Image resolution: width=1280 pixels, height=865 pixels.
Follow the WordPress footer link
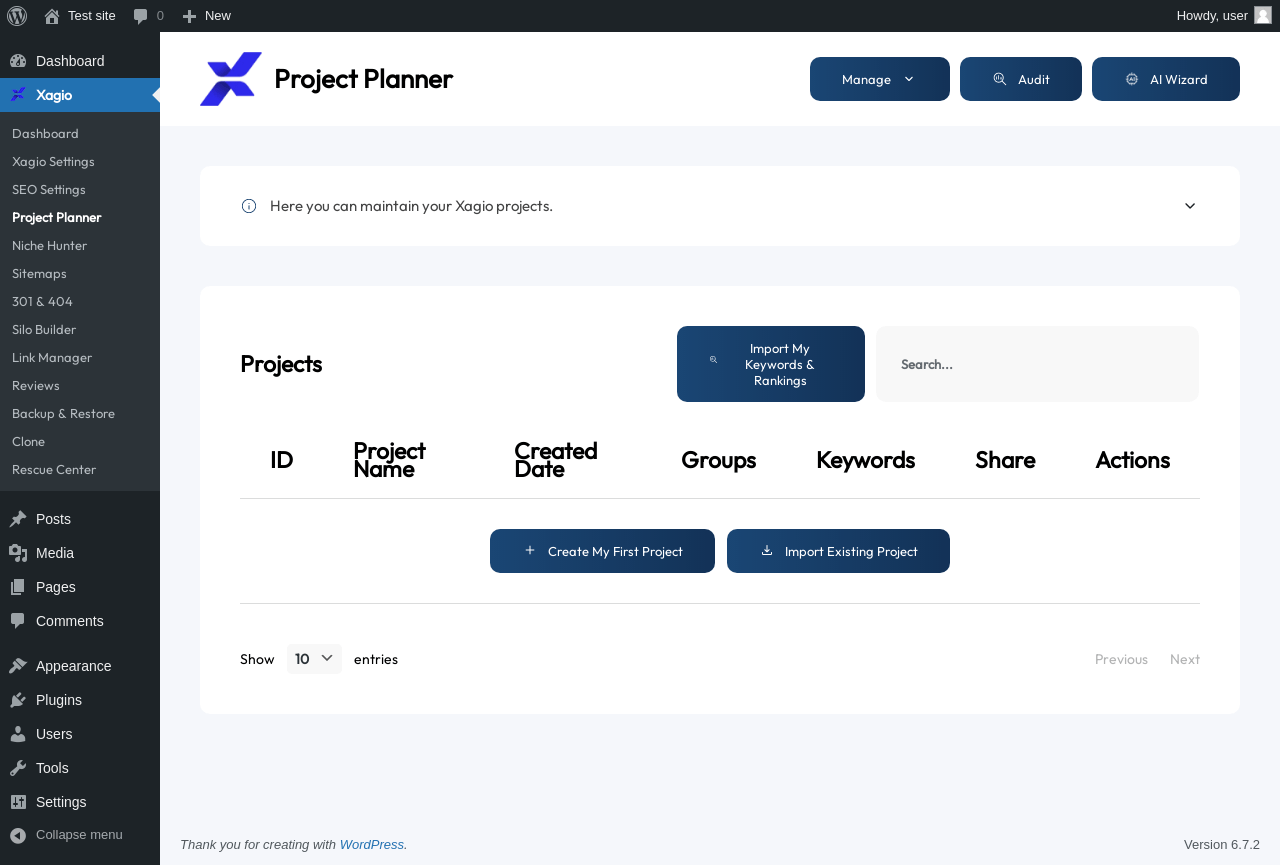click(372, 845)
